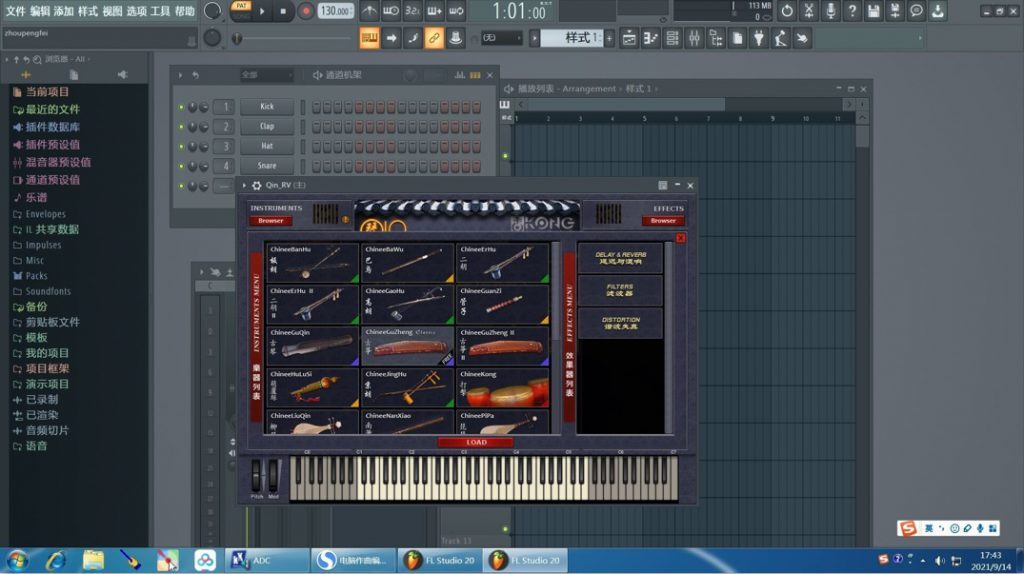Screen dimensions: 1024x574
Task: Open the 文件 menu
Action: click(15, 11)
